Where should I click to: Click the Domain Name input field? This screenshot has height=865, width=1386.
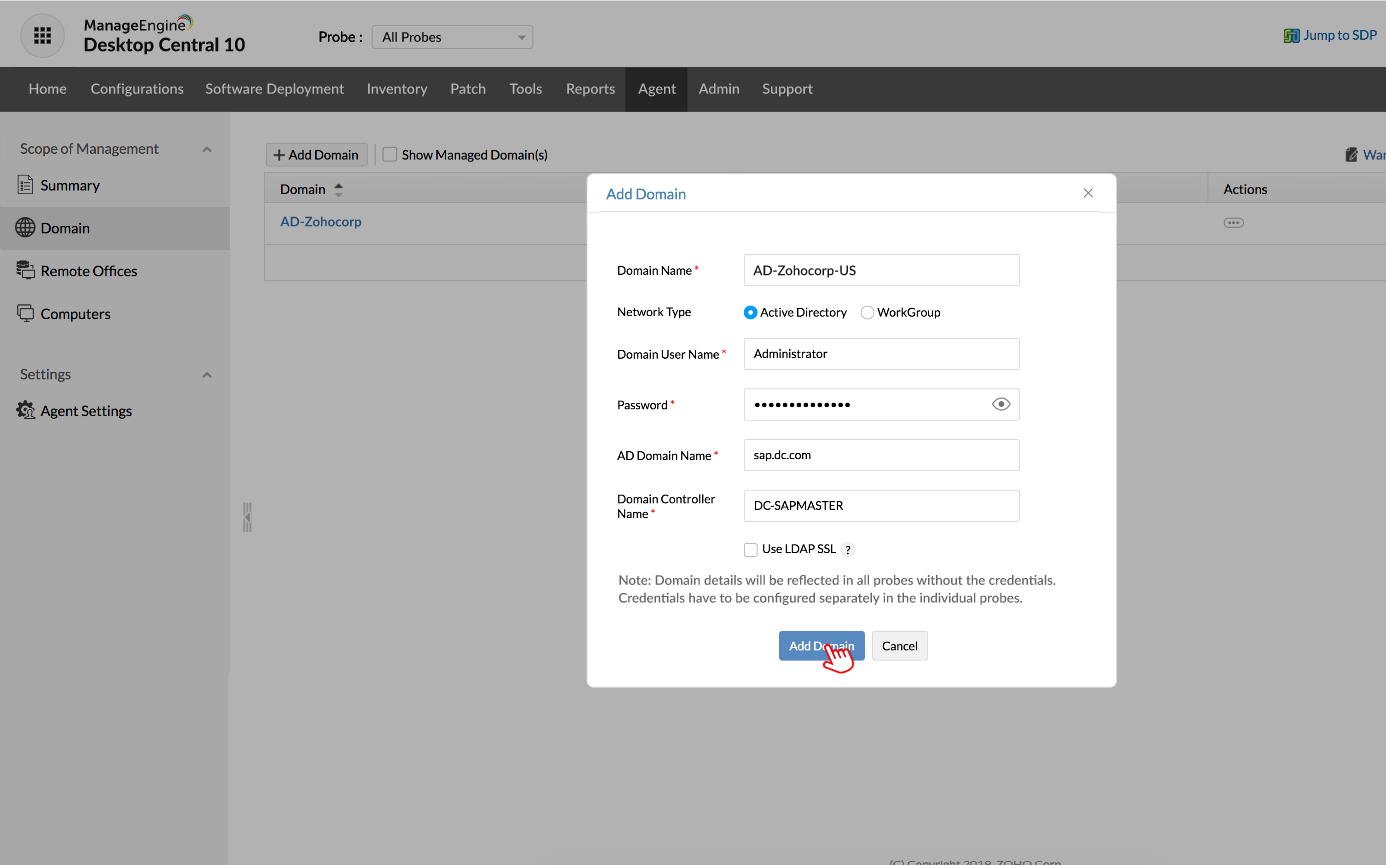882,270
